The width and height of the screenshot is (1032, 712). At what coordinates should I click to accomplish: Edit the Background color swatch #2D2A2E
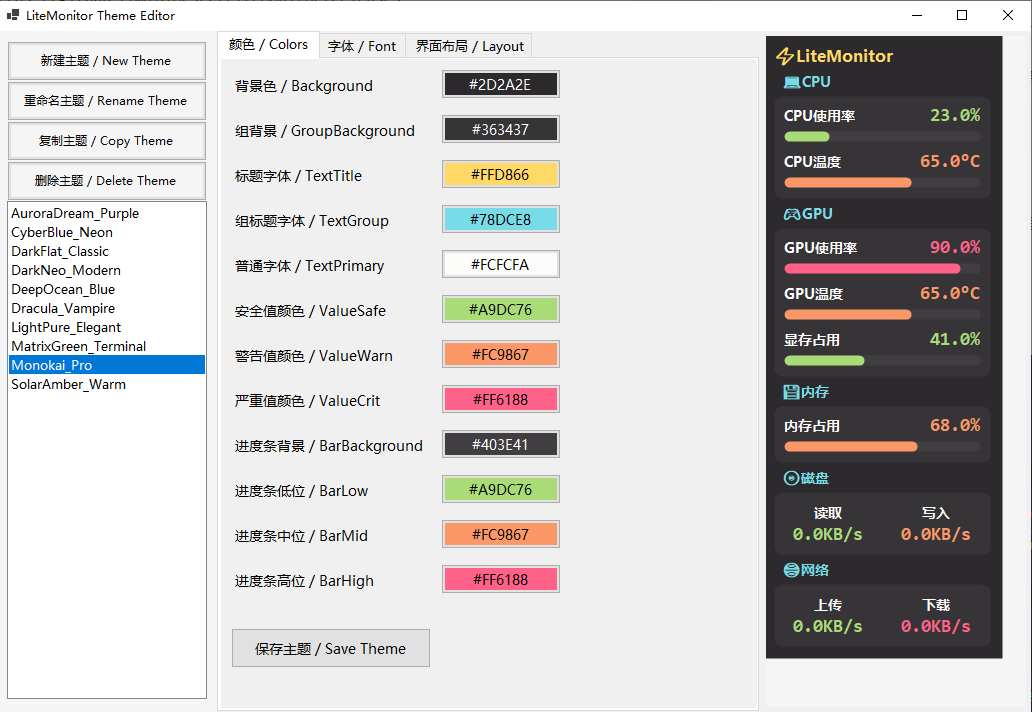tap(500, 85)
